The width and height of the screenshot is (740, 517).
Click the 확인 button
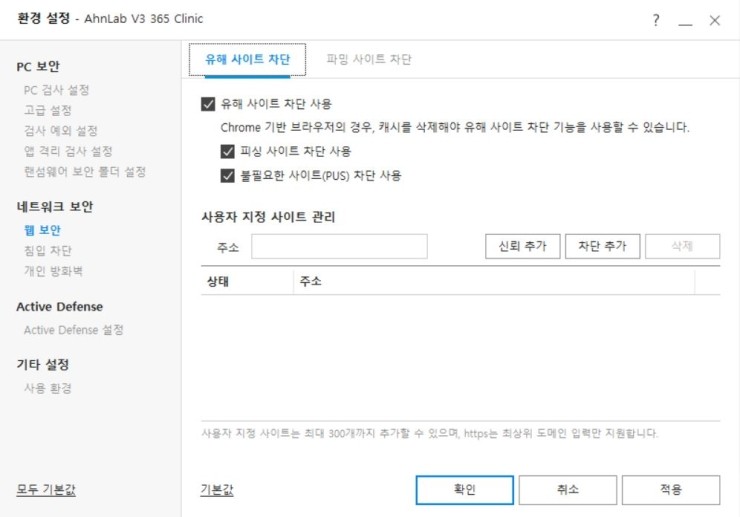pos(464,490)
